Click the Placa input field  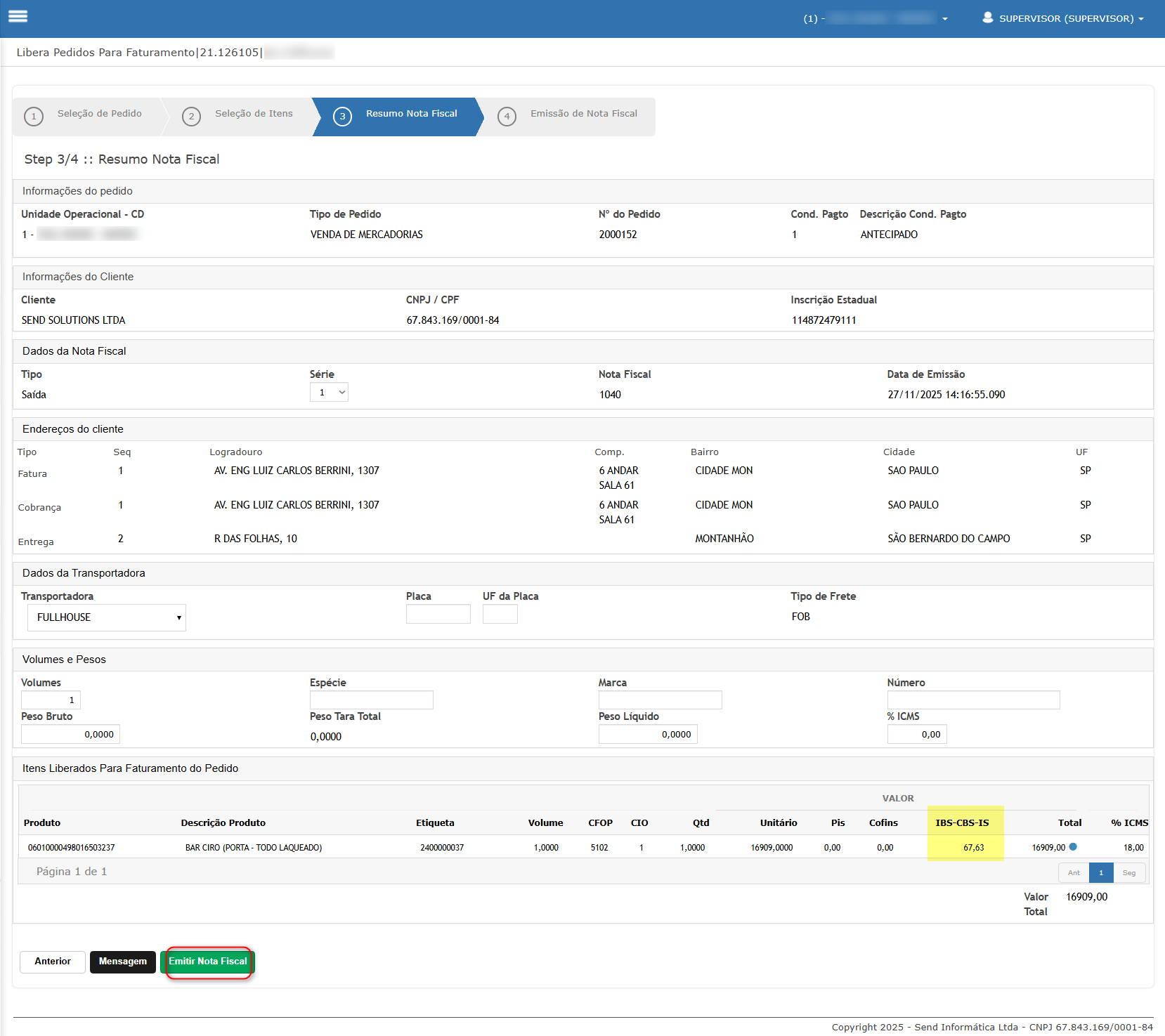pos(438,615)
